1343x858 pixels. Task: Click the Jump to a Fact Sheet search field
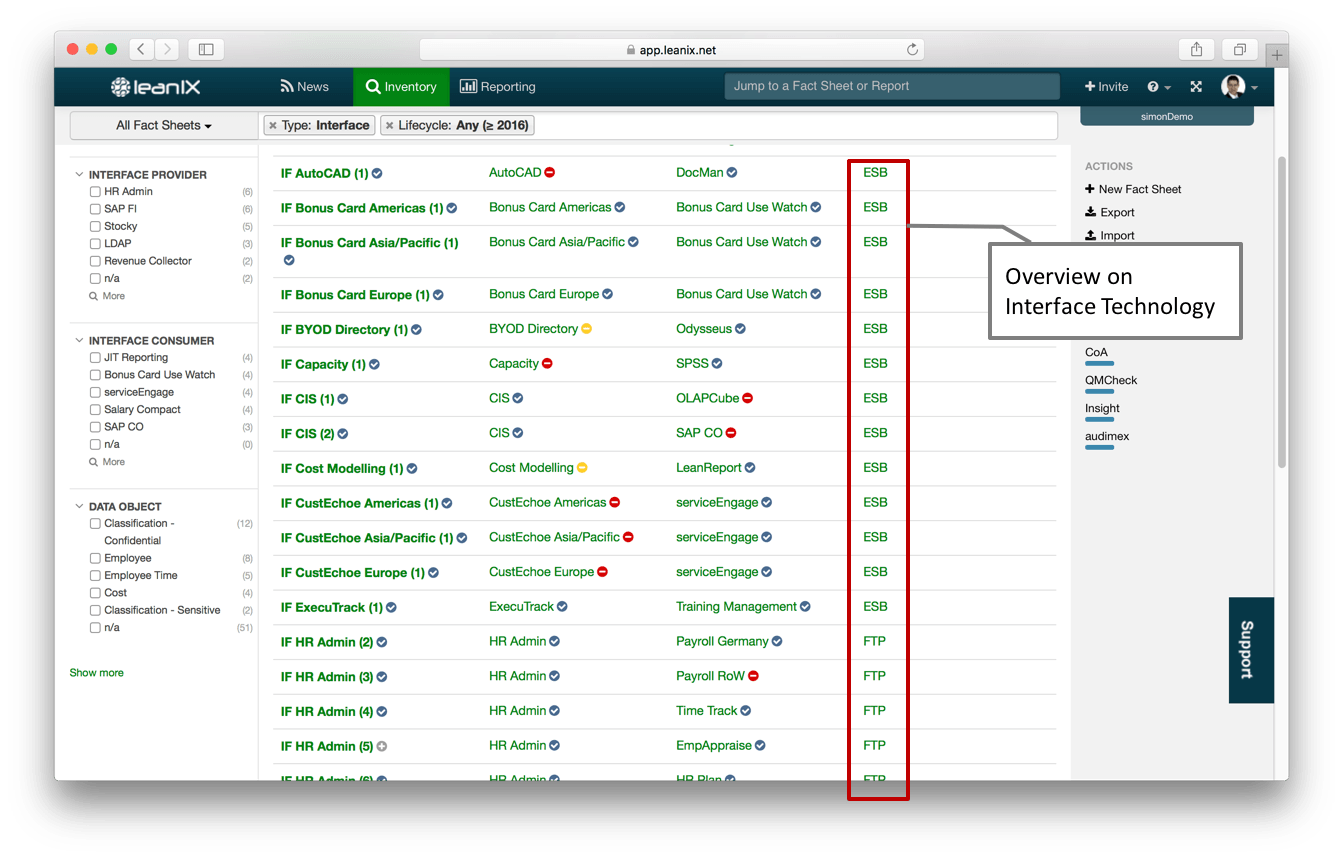892,87
